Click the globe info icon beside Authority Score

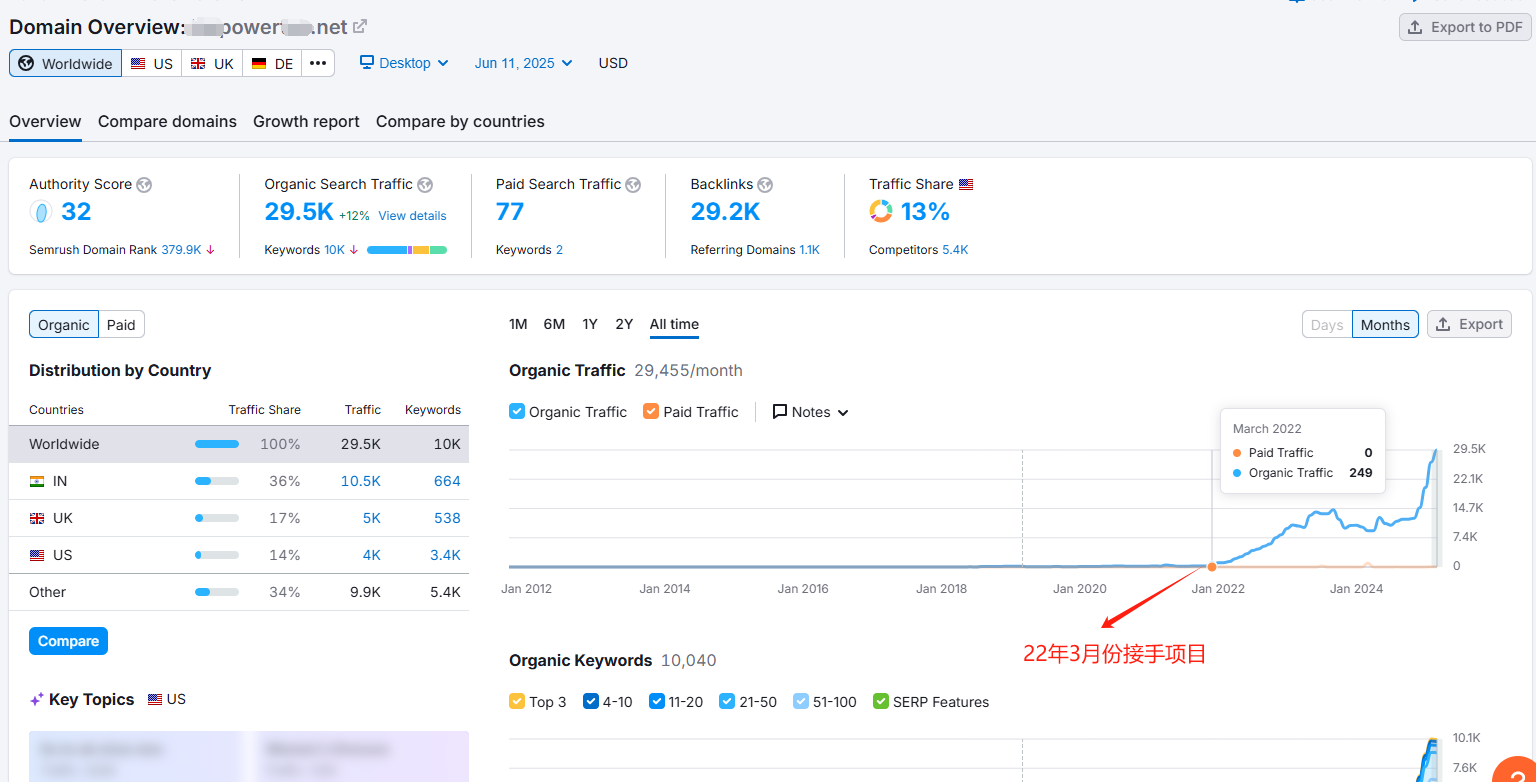click(144, 185)
